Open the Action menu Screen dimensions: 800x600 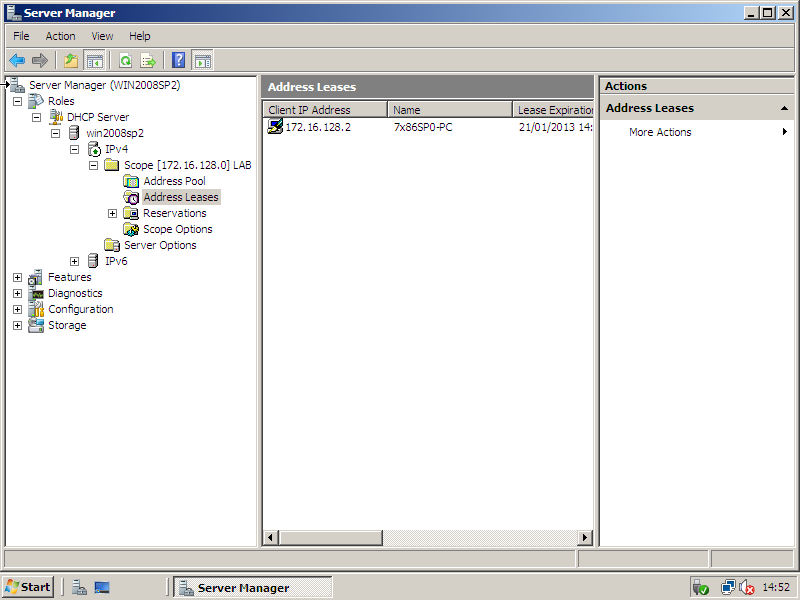(60, 36)
